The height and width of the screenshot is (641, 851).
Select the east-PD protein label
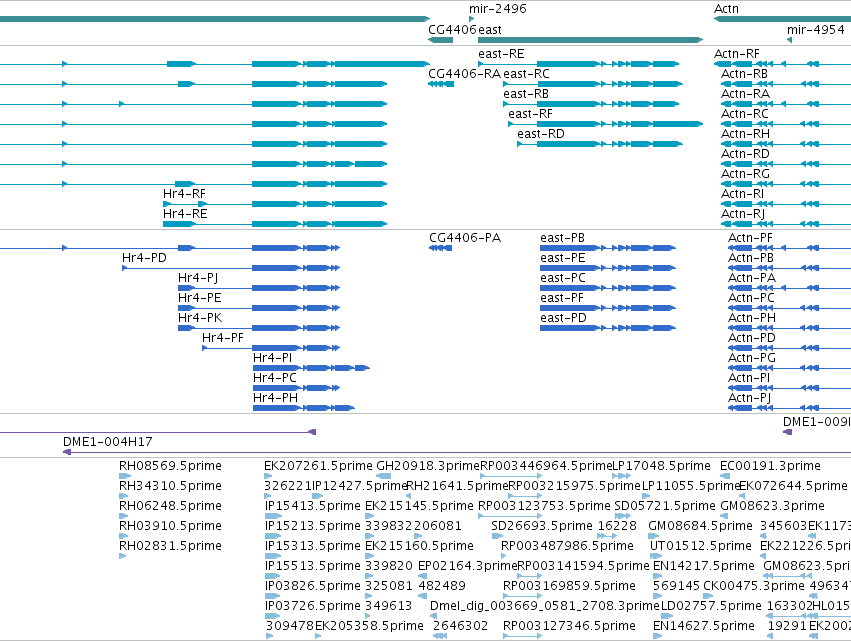coord(563,319)
